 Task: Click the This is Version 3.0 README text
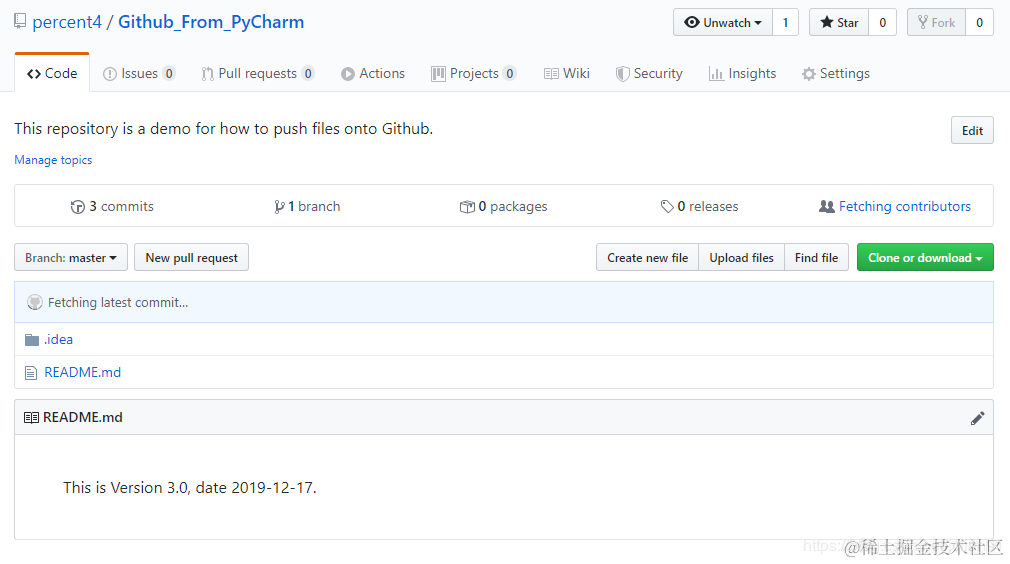pyautogui.click(x=189, y=487)
